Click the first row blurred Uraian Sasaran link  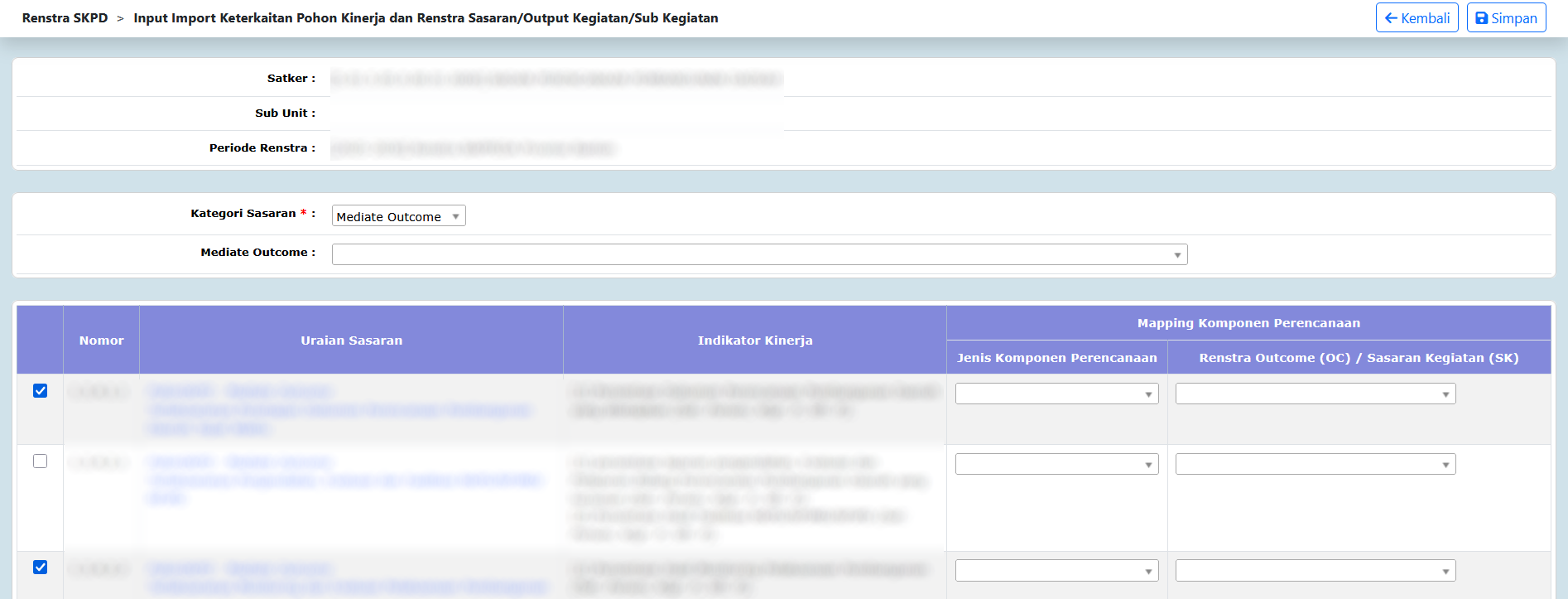[339, 409]
